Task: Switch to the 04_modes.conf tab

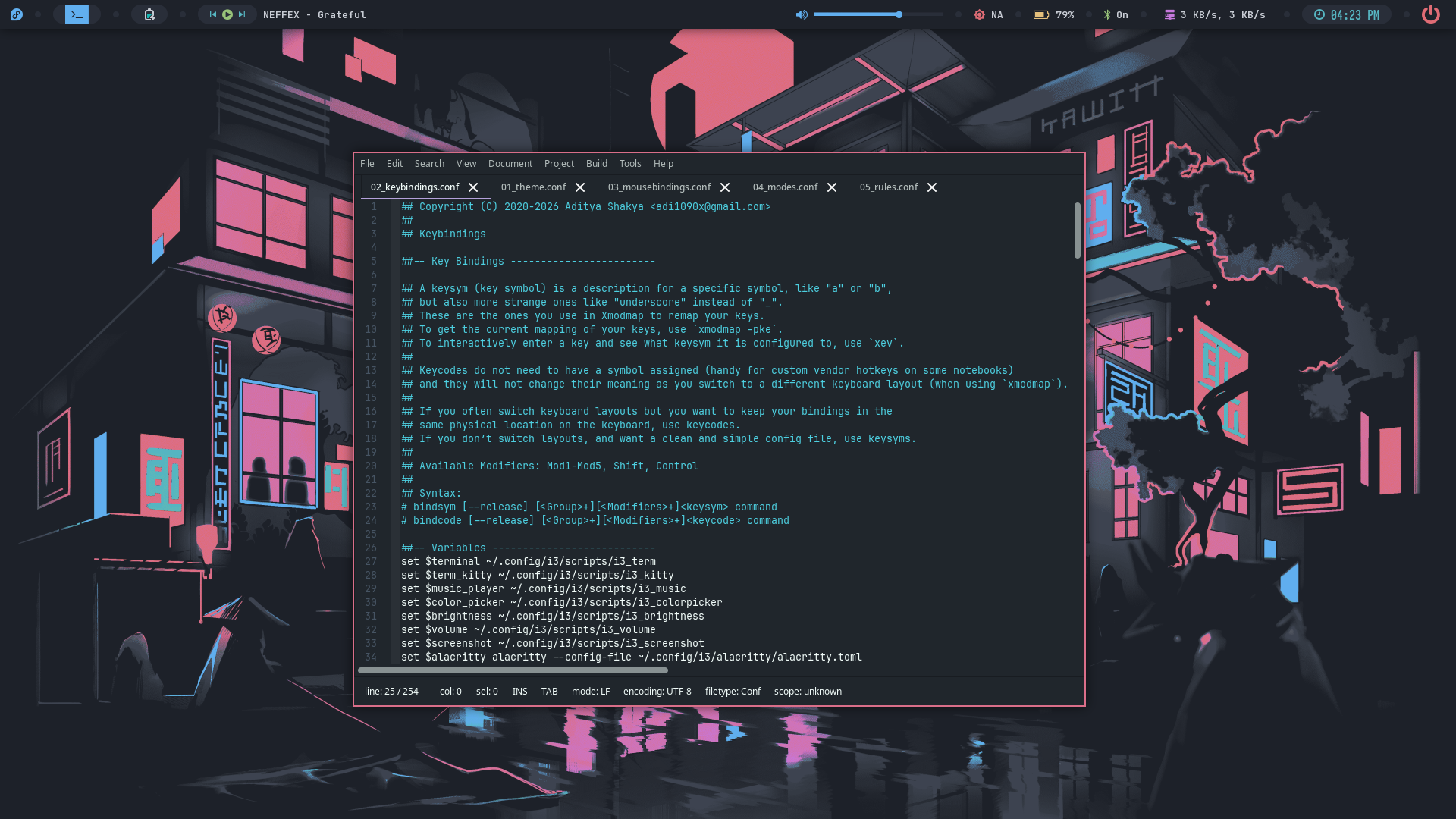Action: (x=785, y=187)
